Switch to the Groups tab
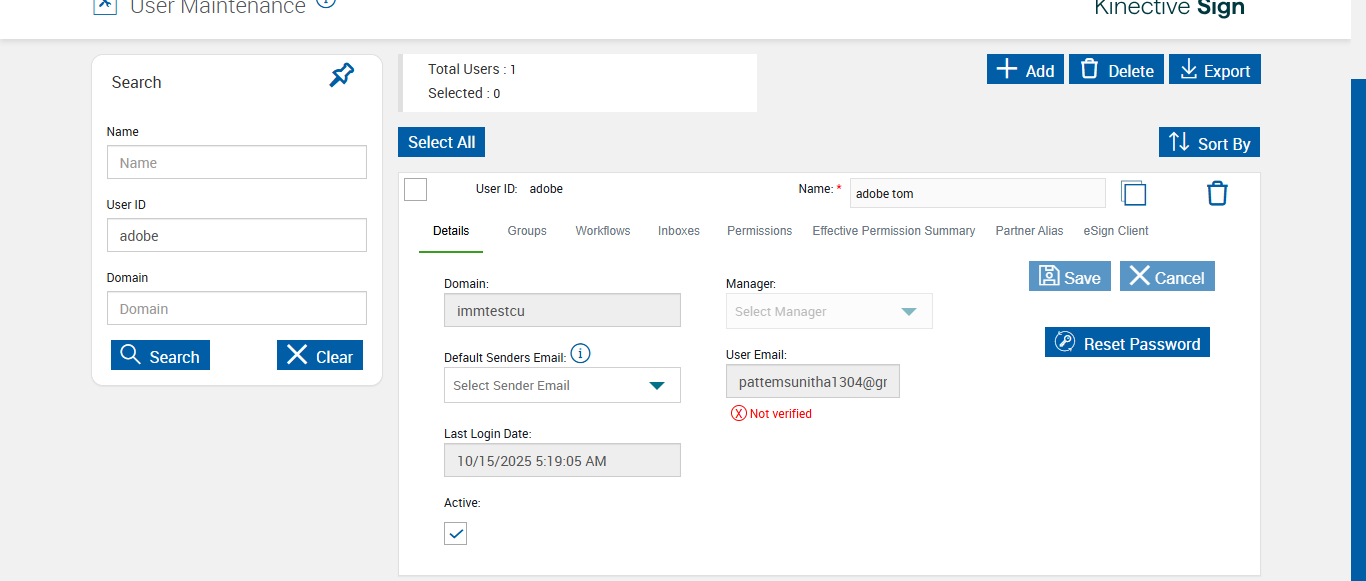Viewport: 1366px width, 581px height. [527, 231]
